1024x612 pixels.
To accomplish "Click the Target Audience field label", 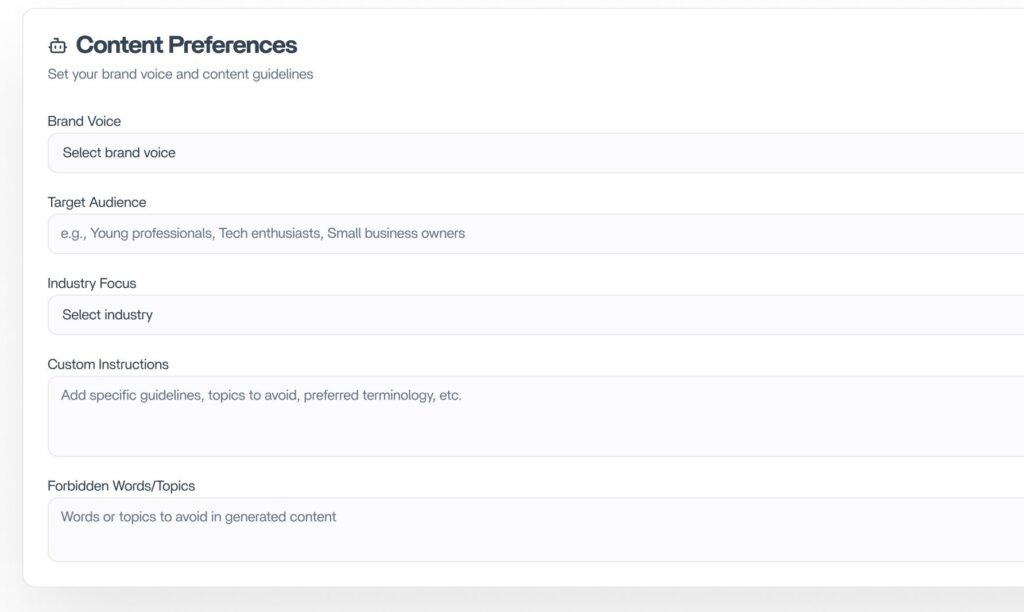I will tap(97, 202).
